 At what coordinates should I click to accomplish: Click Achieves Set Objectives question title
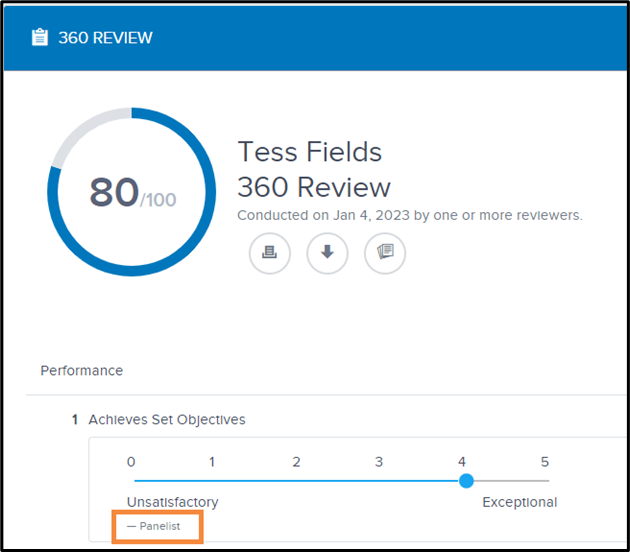tap(167, 419)
